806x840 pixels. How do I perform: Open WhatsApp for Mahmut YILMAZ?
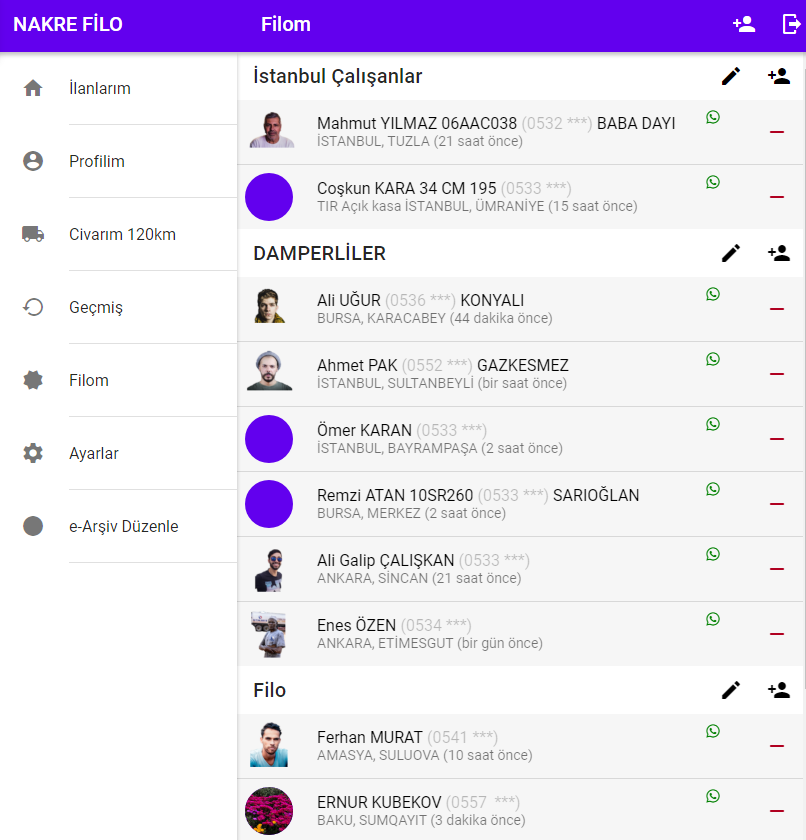[x=713, y=117]
